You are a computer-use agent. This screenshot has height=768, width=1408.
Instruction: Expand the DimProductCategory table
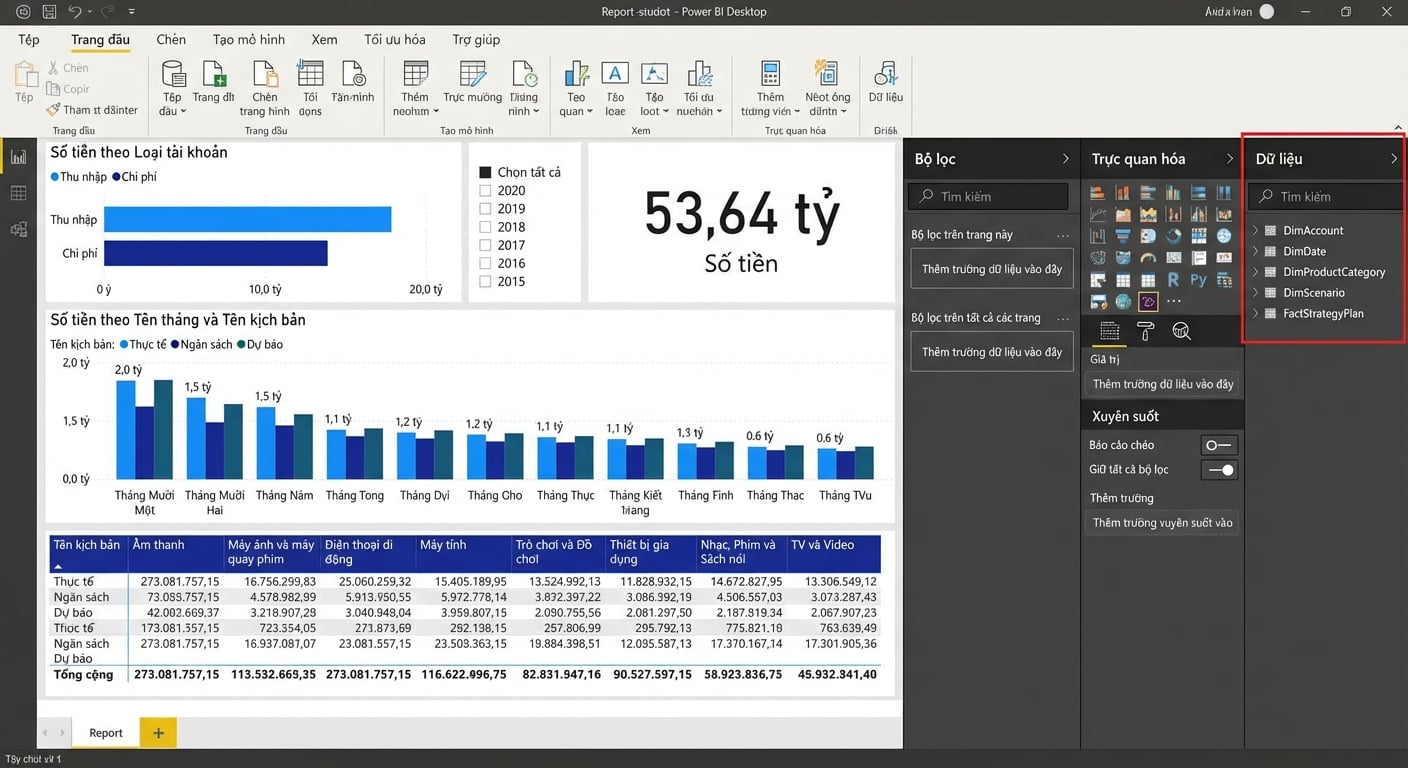[x=1256, y=272]
